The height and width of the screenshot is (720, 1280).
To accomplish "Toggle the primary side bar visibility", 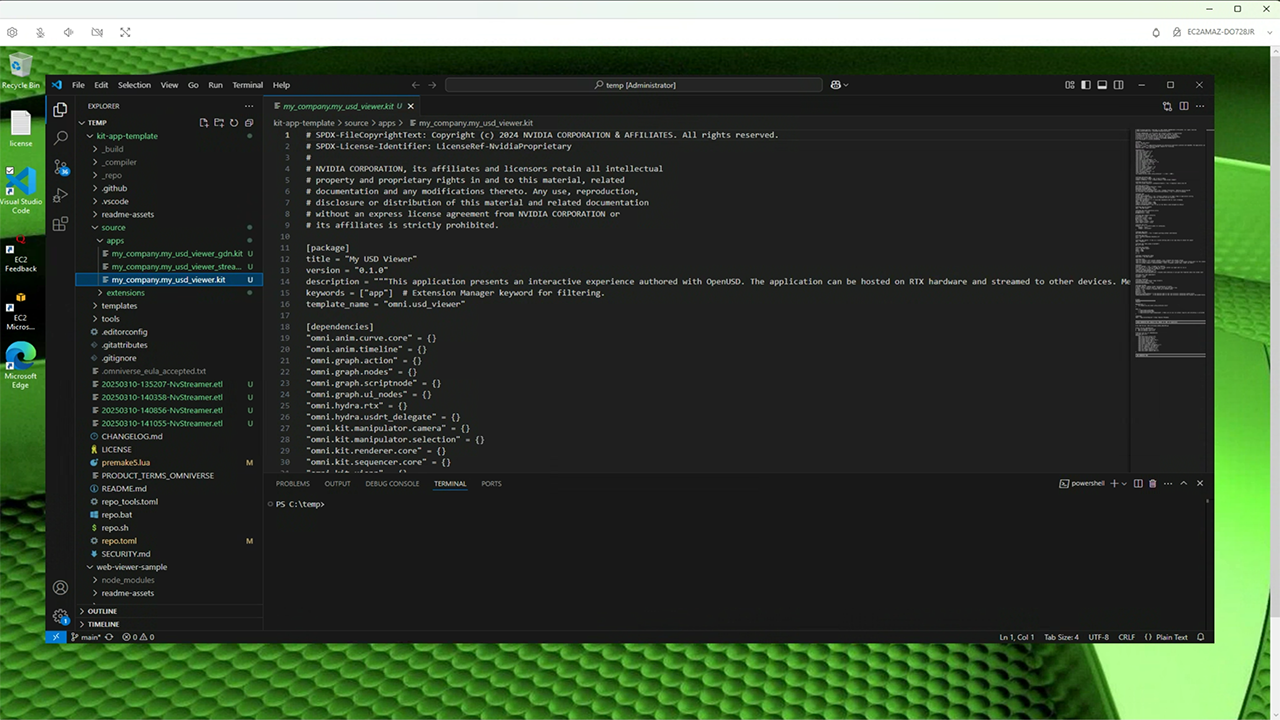I will point(1086,85).
